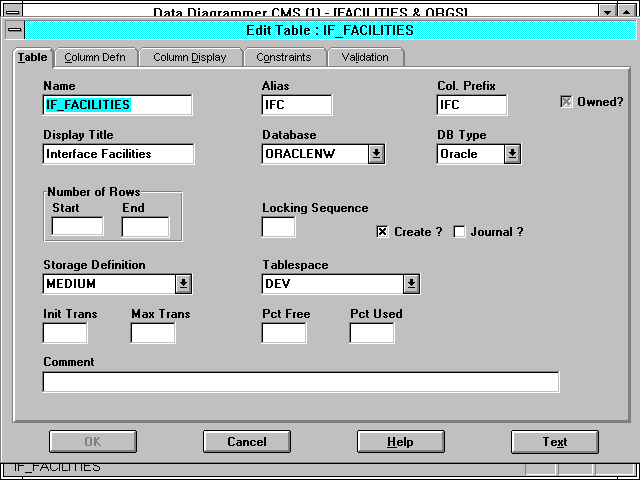Expand the Storage Definition dropdown

tap(183, 284)
